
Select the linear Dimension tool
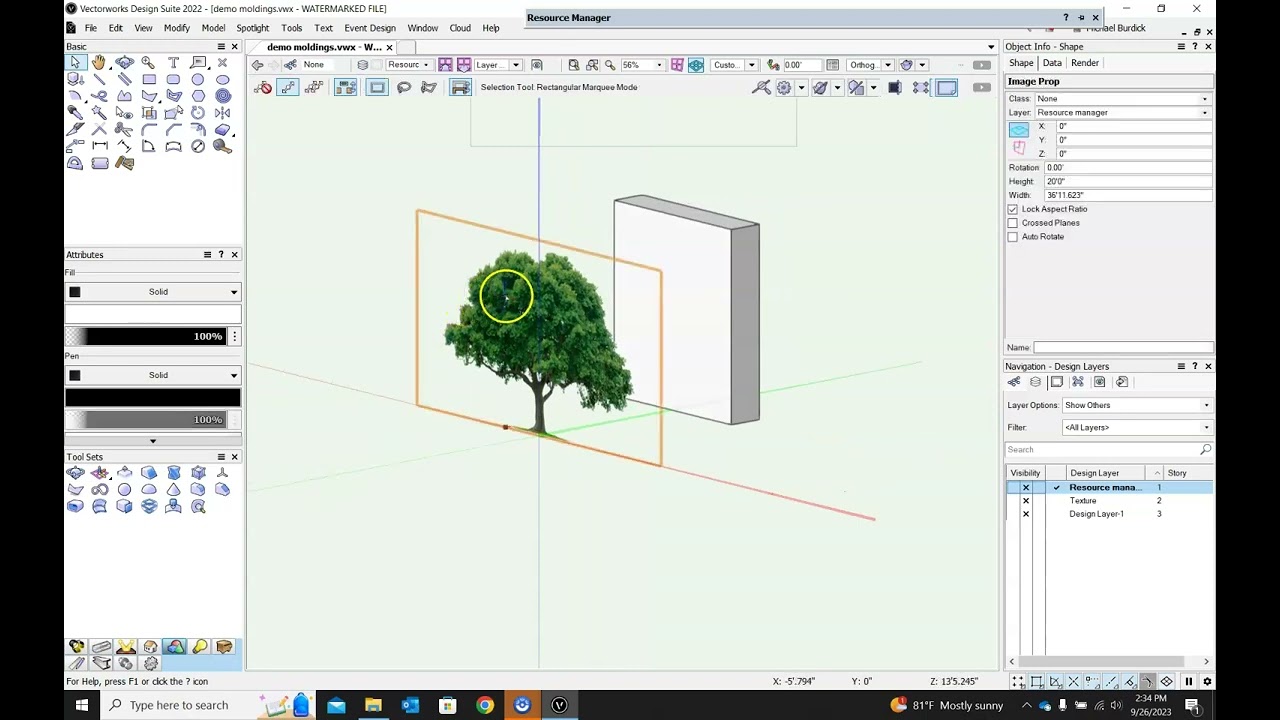(99, 146)
